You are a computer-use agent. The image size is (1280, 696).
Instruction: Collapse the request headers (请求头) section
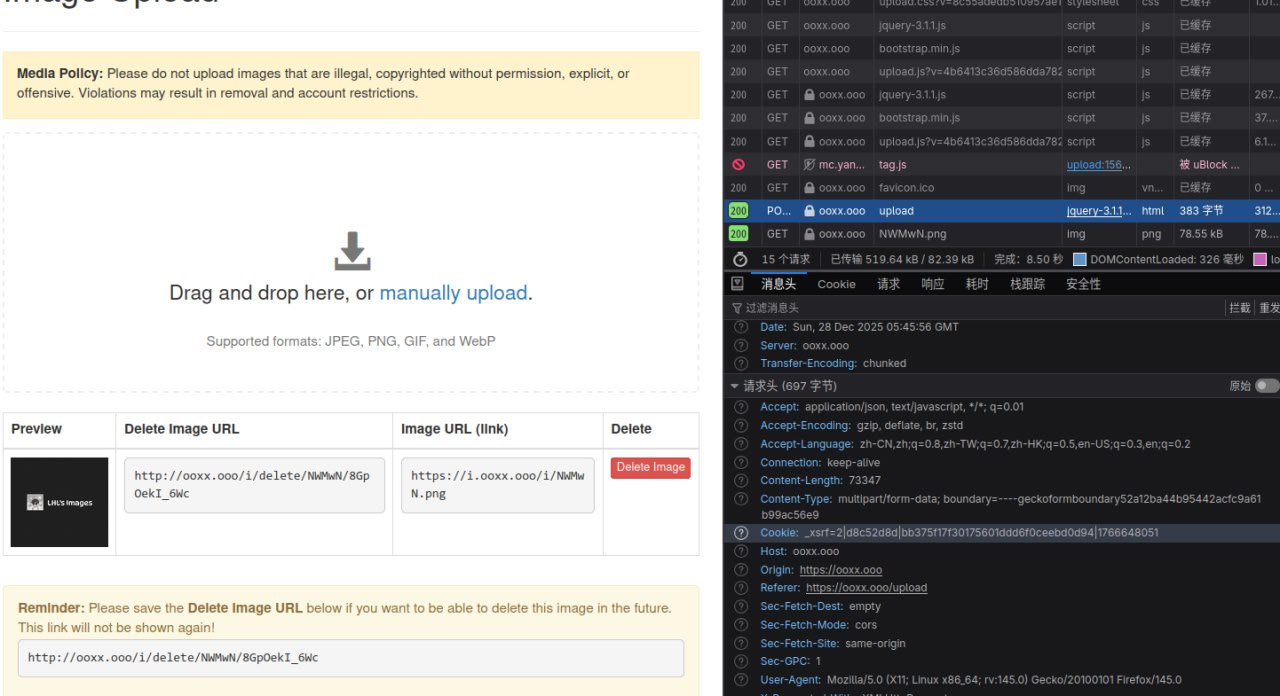click(x=736, y=386)
